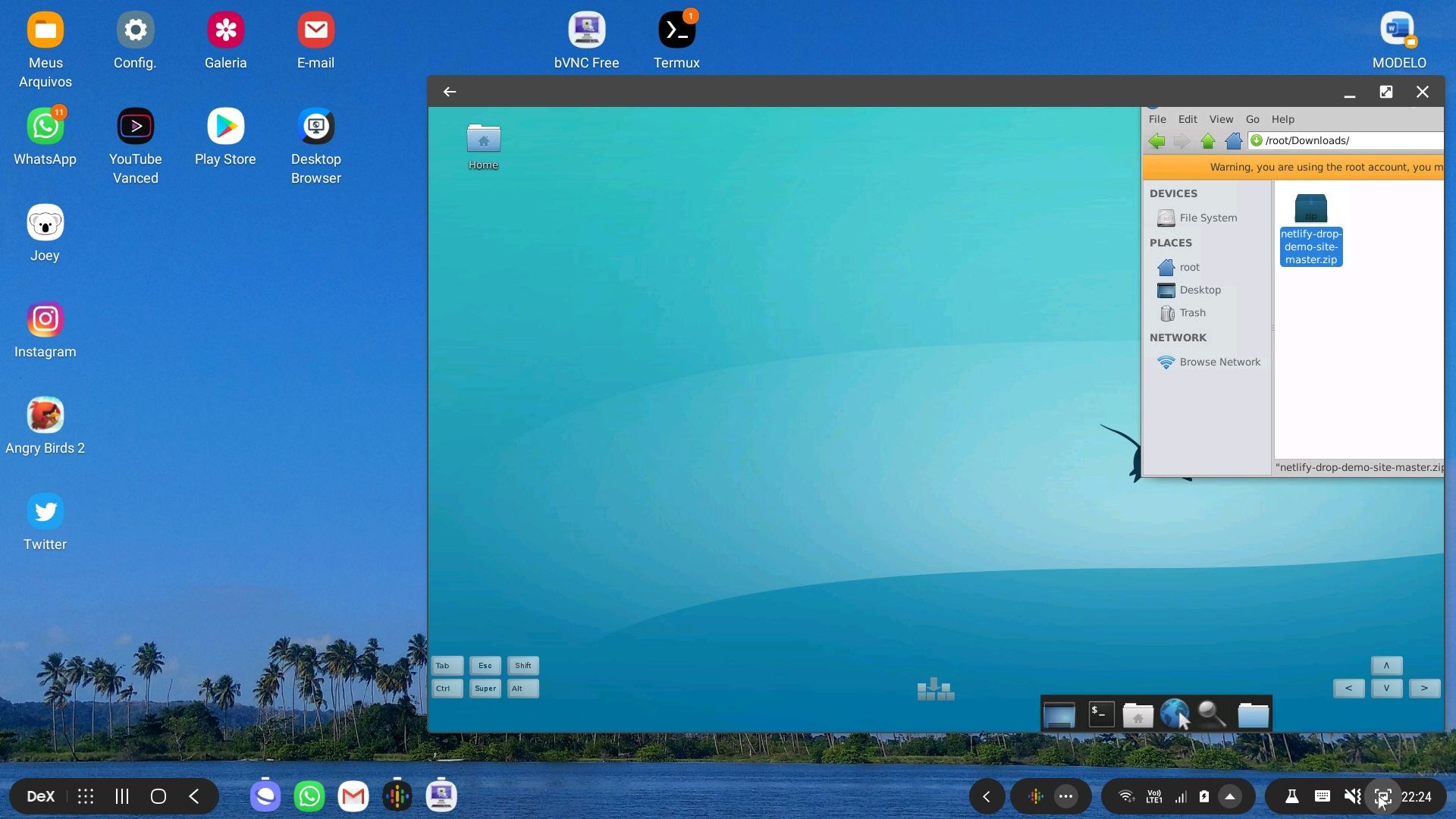1456x819 pixels.
Task: Open the three-dots tray overflow
Action: click(x=1066, y=796)
